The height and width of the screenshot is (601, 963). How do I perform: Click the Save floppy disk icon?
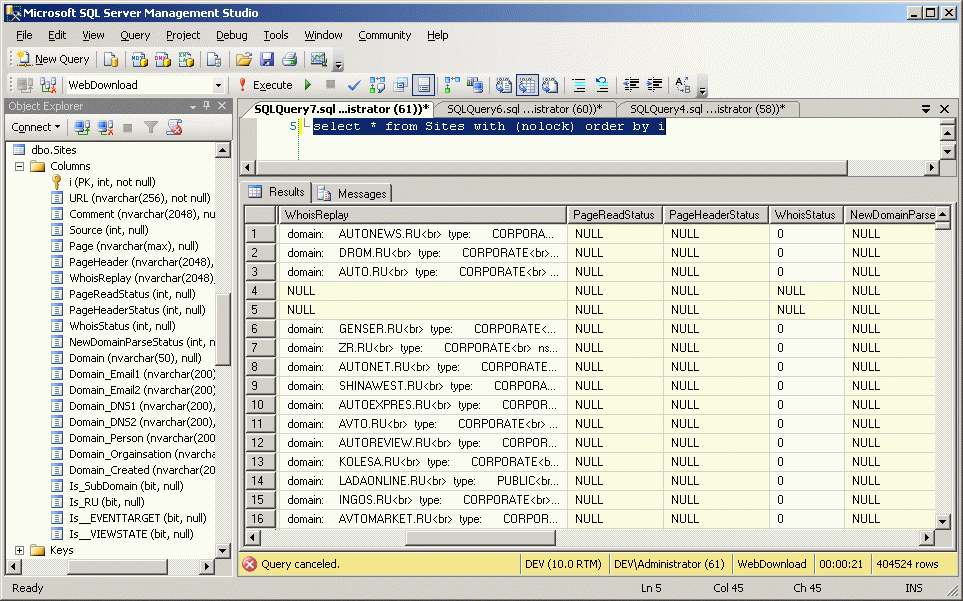point(267,59)
